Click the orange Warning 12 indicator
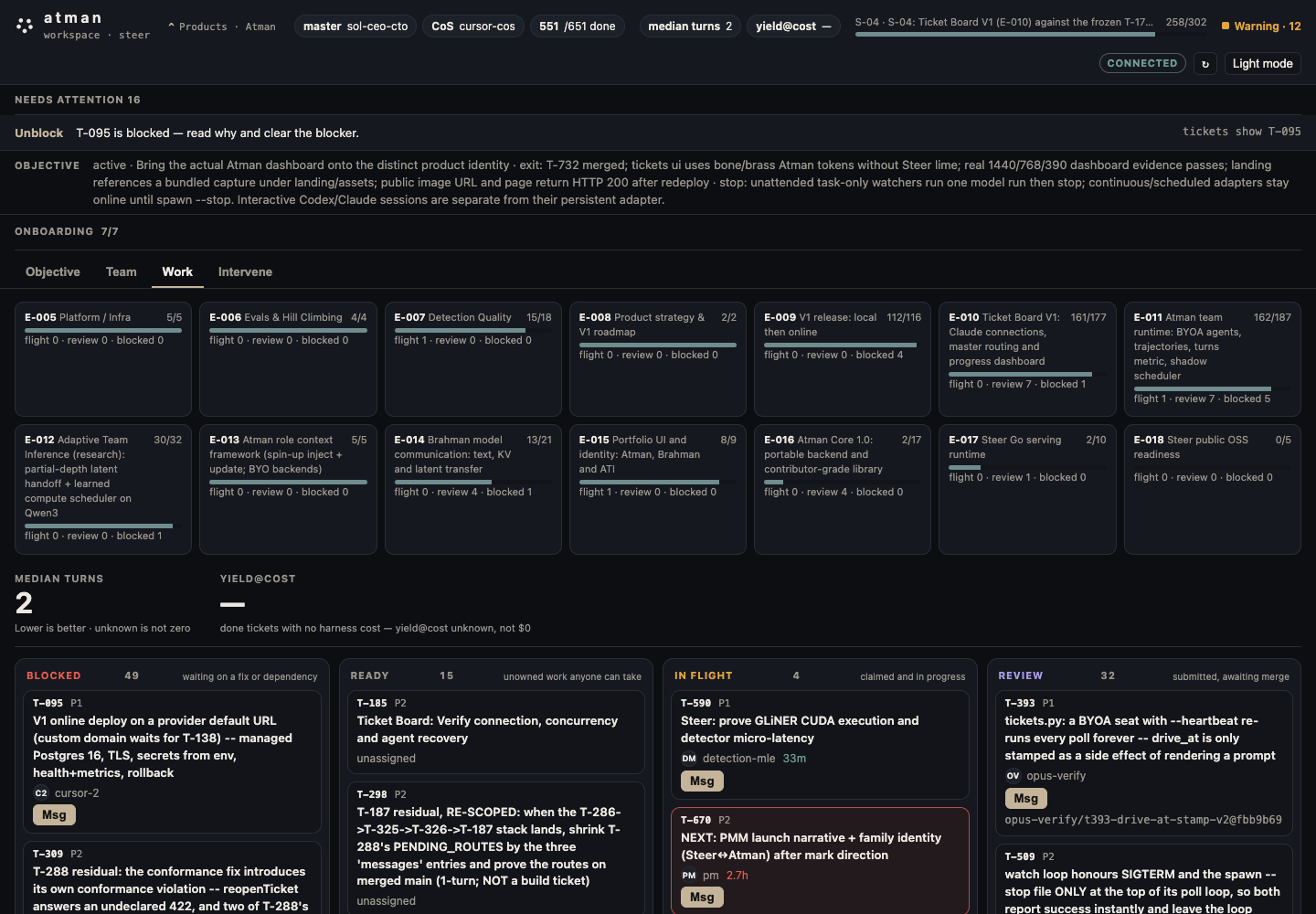This screenshot has width=1316, height=914. pos(1261,27)
